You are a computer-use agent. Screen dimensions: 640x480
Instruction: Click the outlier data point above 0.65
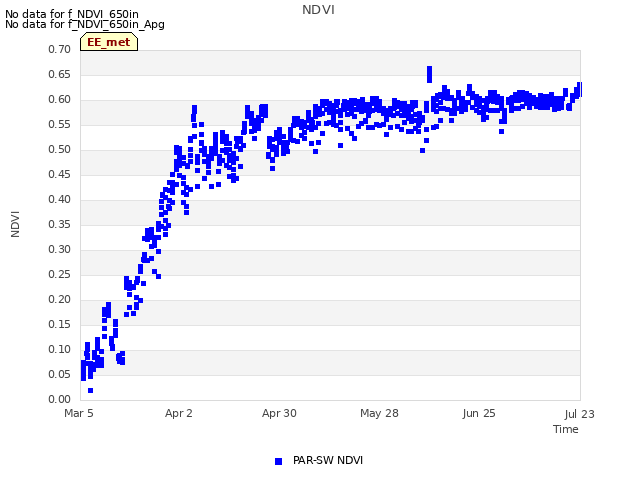coord(429,74)
